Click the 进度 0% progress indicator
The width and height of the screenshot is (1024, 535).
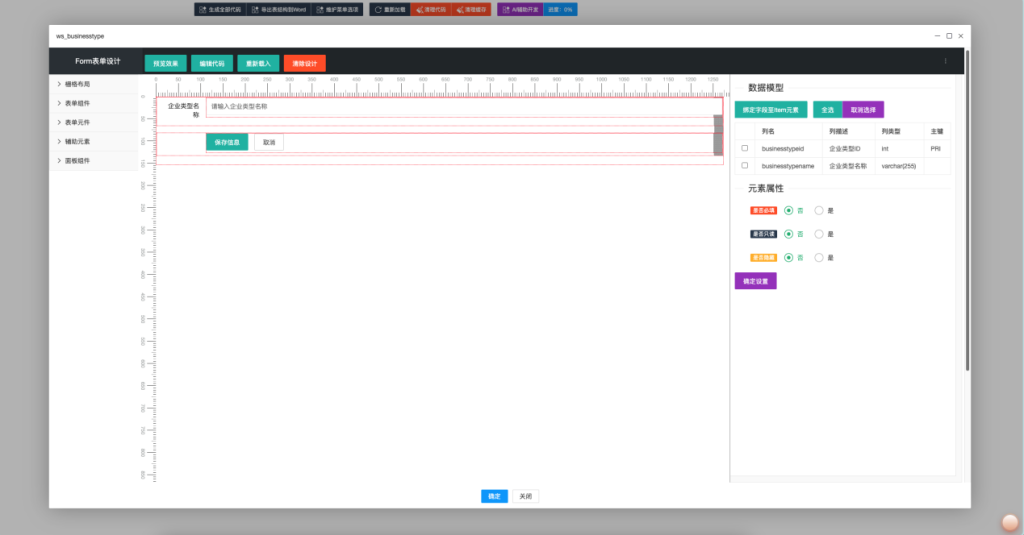561,9
